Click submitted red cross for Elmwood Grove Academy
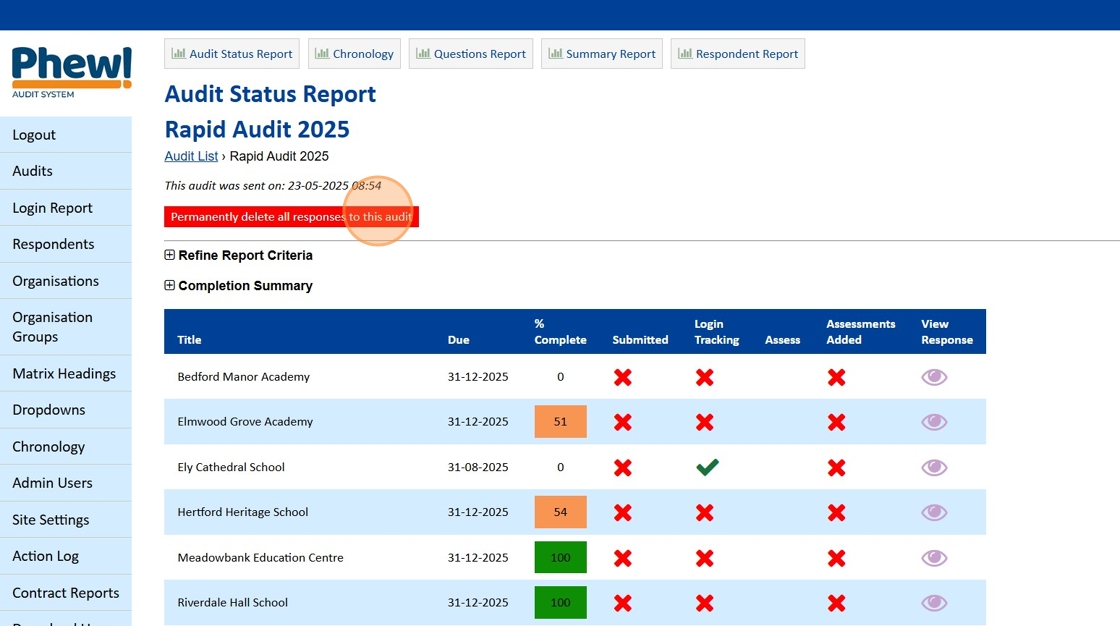The width and height of the screenshot is (1120, 626). 623,422
